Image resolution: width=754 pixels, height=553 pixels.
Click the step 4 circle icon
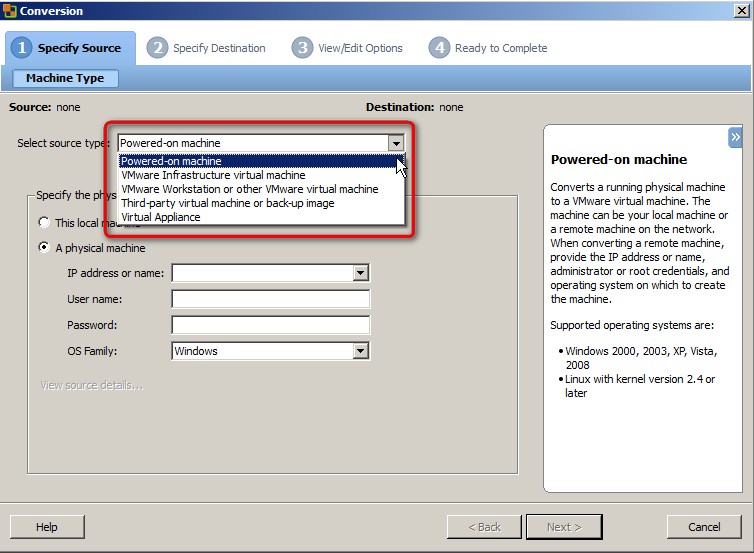pyautogui.click(x=439, y=48)
